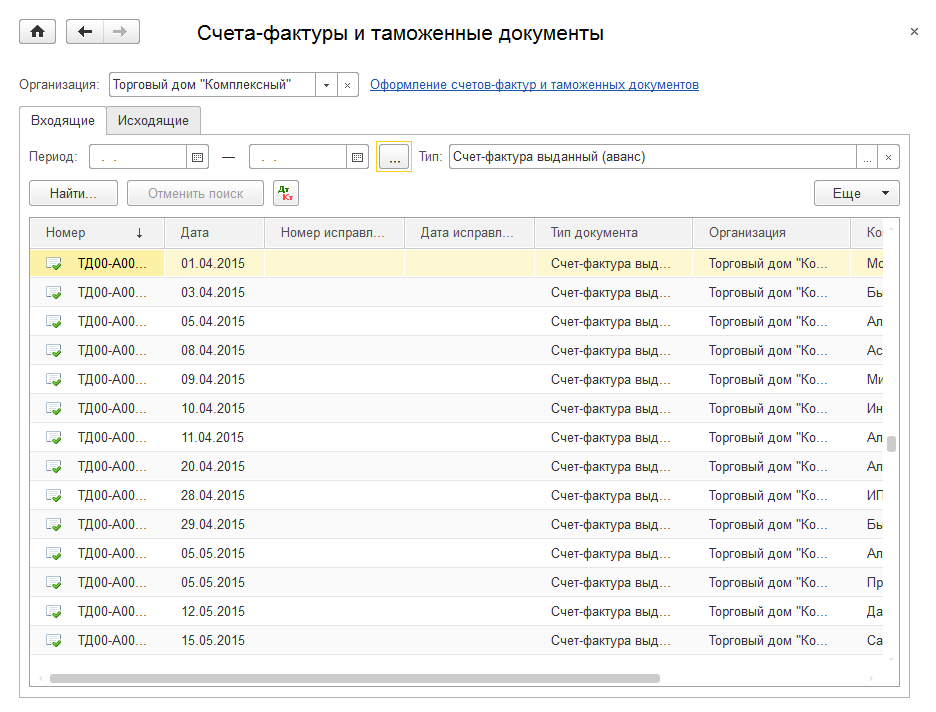
Task: Select the Входящие tab
Action: coord(63,120)
